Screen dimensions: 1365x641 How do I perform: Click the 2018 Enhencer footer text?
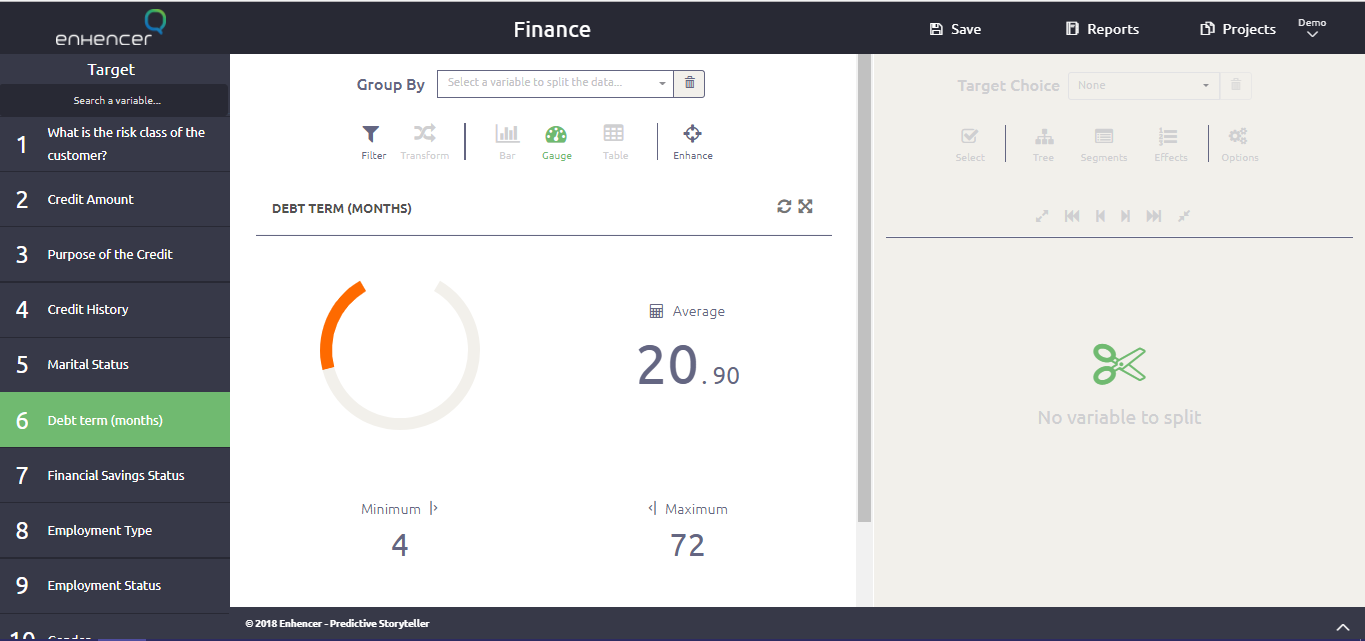click(x=337, y=624)
